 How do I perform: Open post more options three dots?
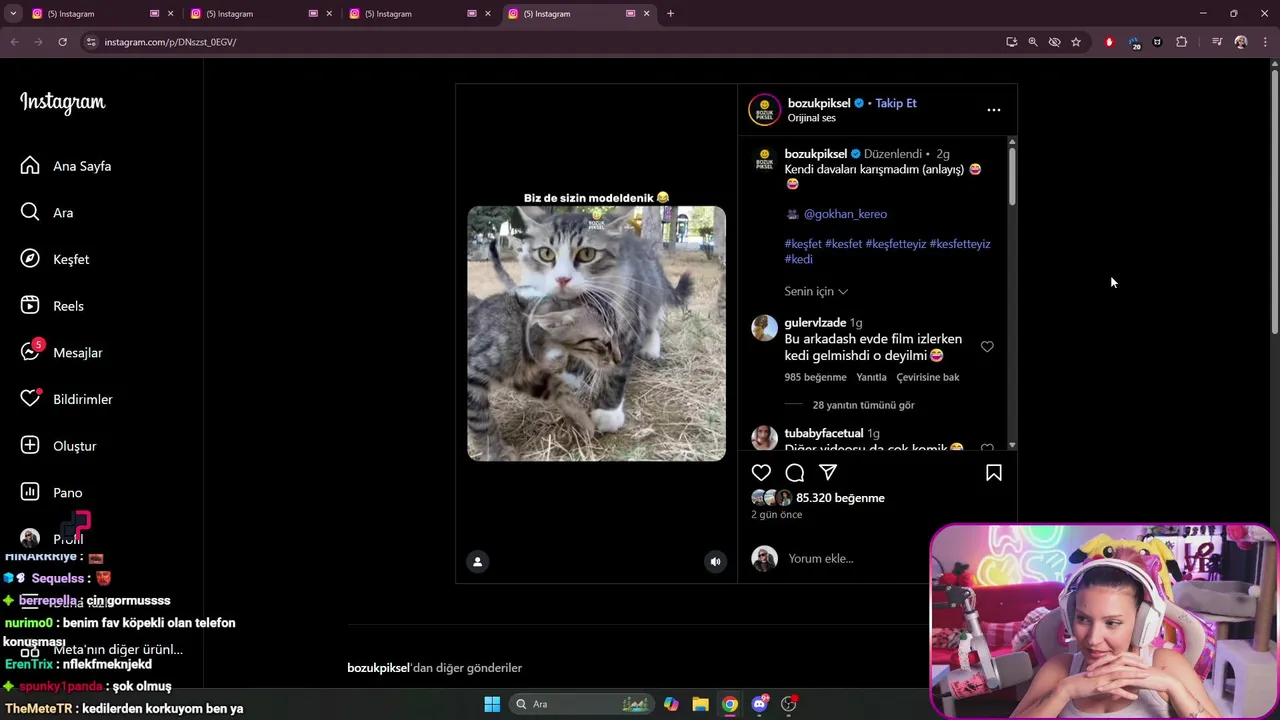click(x=994, y=110)
